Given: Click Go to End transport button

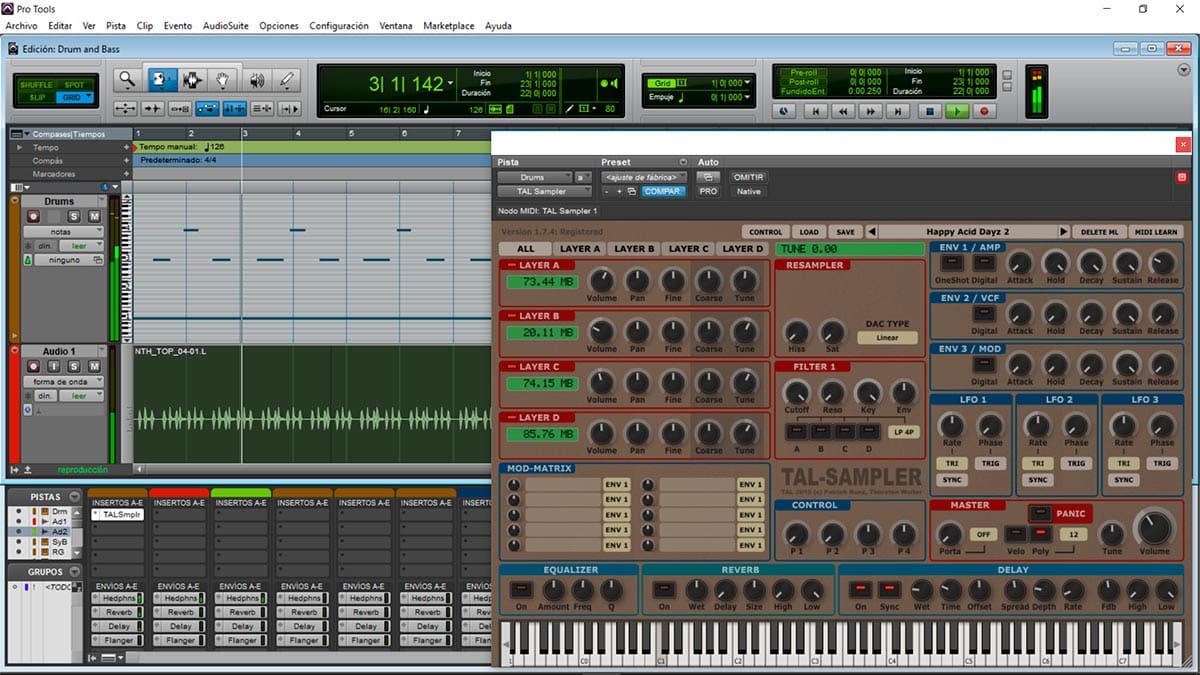Looking at the screenshot, I should coord(899,112).
